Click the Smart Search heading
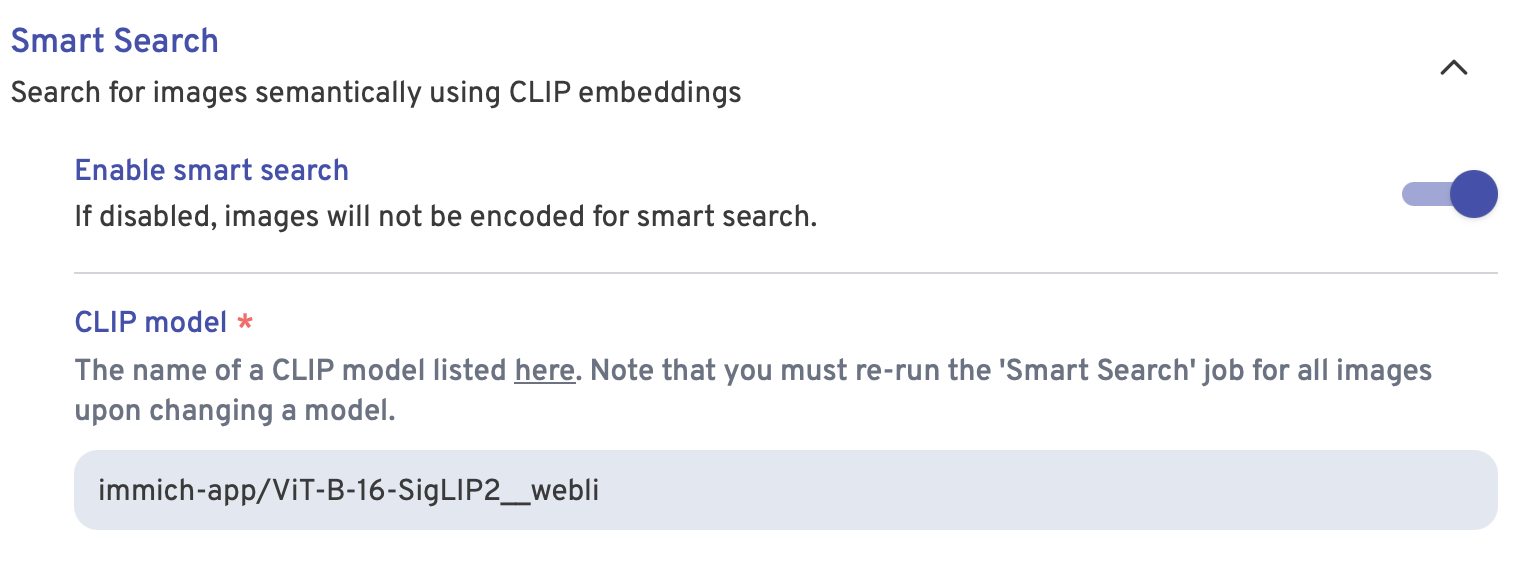 point(114,41)
